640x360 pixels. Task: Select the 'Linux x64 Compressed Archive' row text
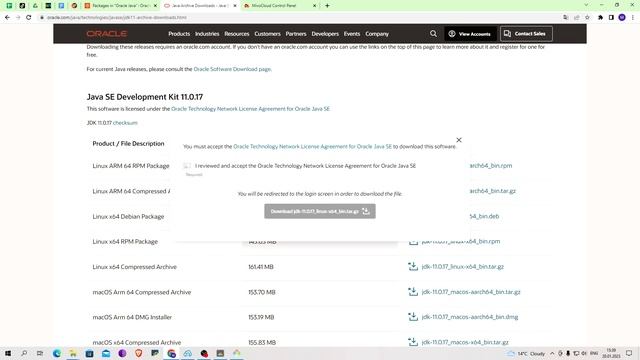(x=135, y=267)
